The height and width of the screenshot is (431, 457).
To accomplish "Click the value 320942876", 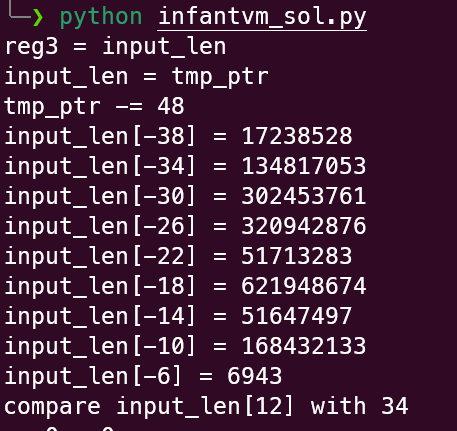I will pyautogui.click(x=304, y=226).
